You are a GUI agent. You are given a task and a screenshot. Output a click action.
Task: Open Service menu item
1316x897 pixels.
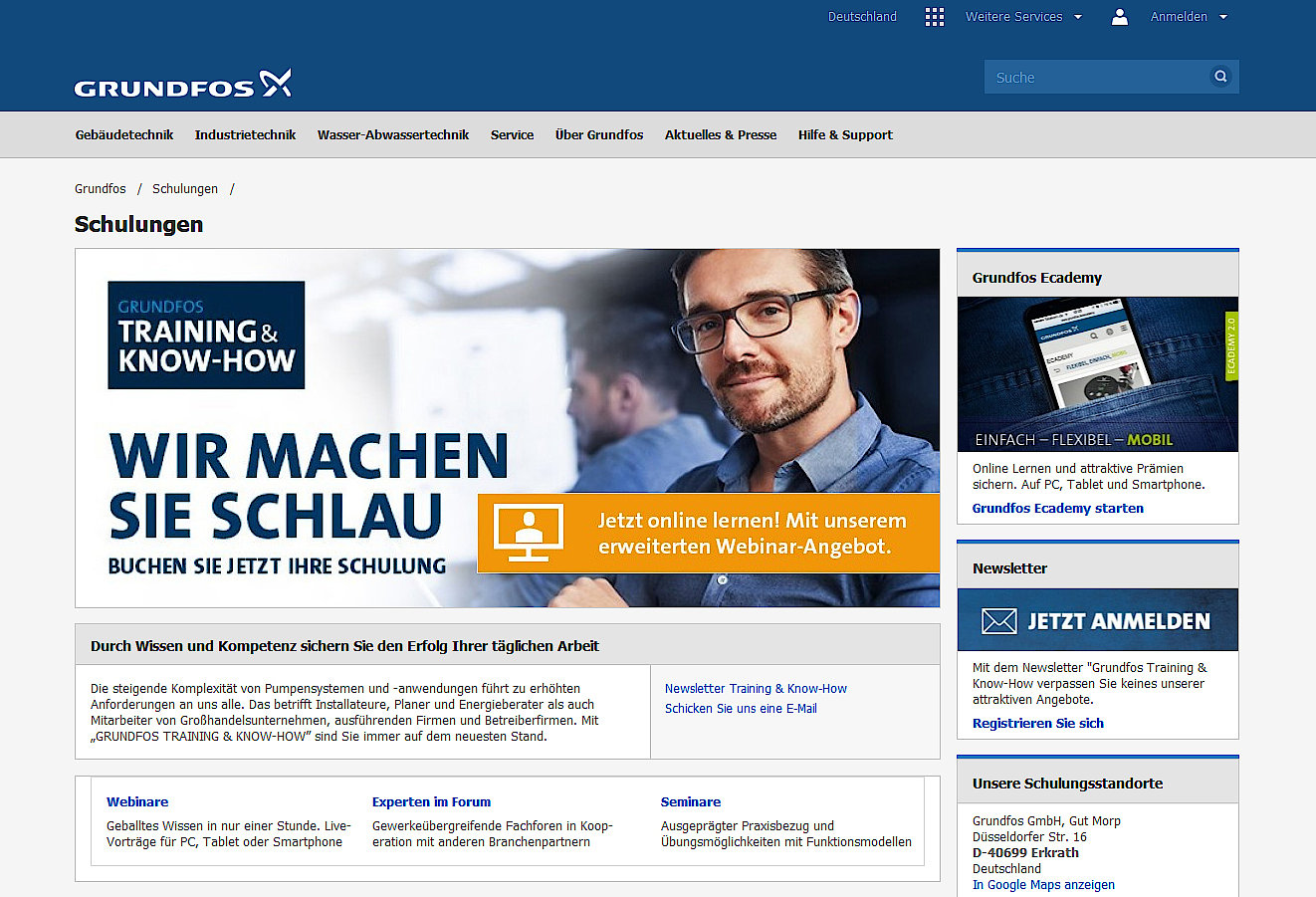pyautogui.click(x=512, y=134)
